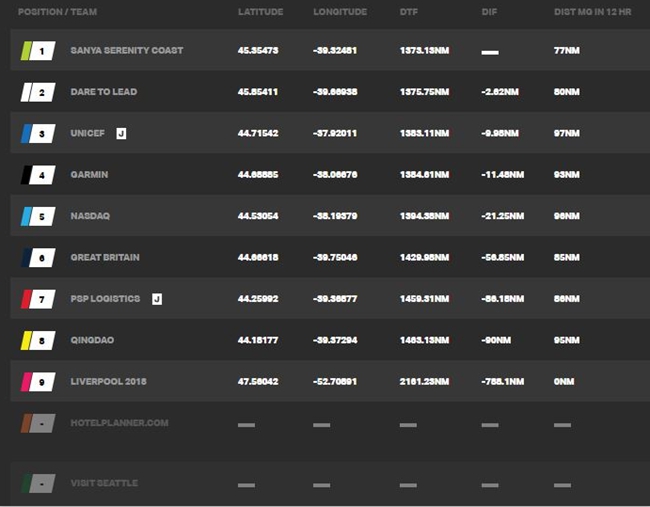Click the Longitude column header
650x507 pixels.
(340, 12)
